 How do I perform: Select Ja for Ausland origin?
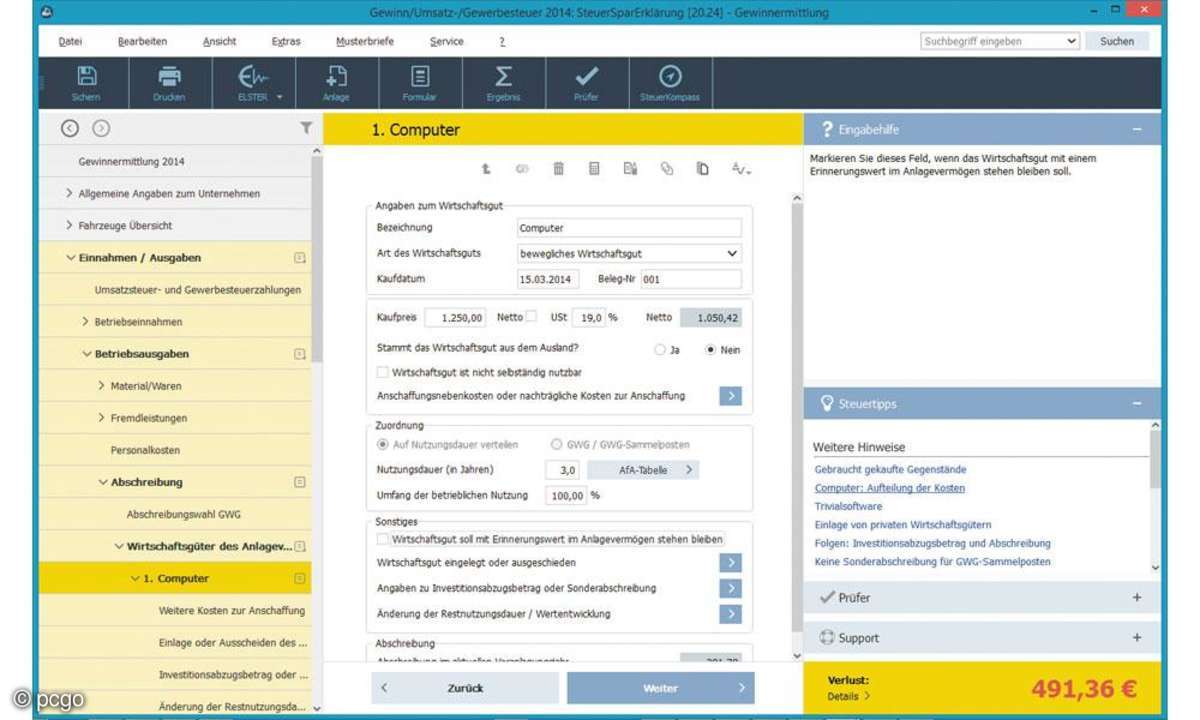coord(660,350)
